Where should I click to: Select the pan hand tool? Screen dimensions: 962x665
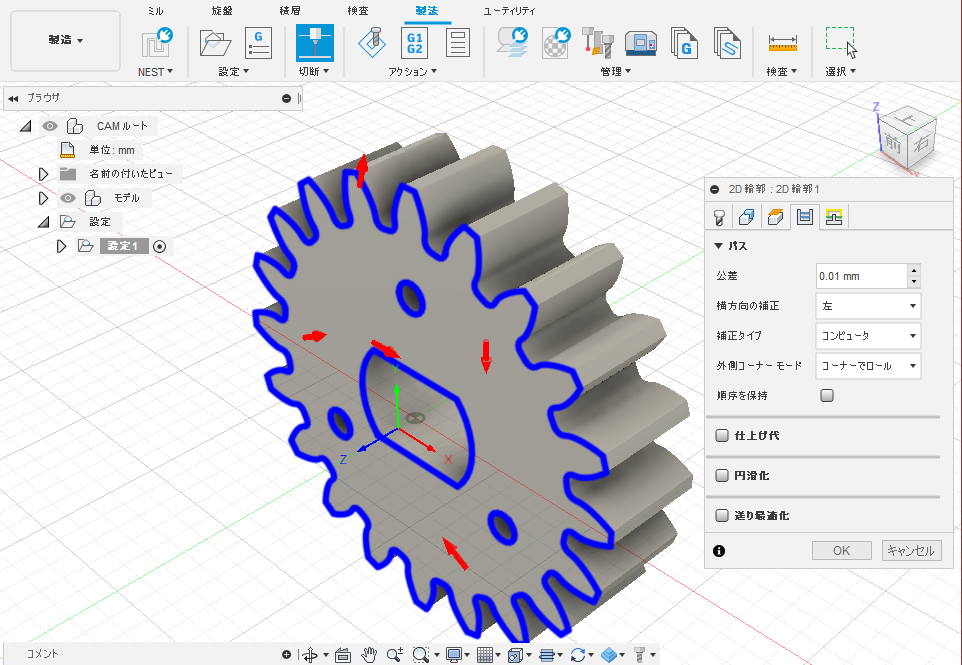[368, 655]
